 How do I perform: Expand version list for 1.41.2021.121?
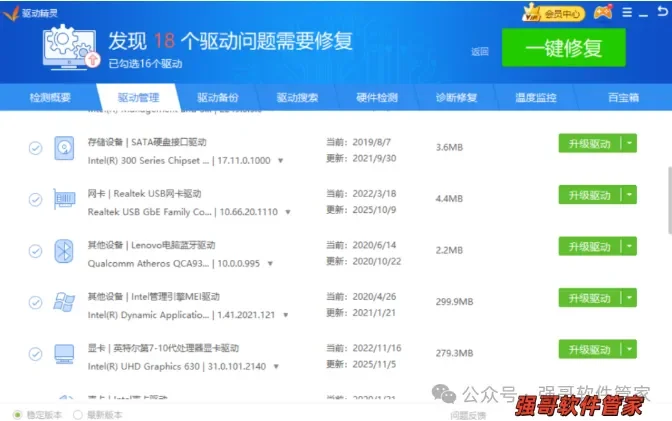285,315
